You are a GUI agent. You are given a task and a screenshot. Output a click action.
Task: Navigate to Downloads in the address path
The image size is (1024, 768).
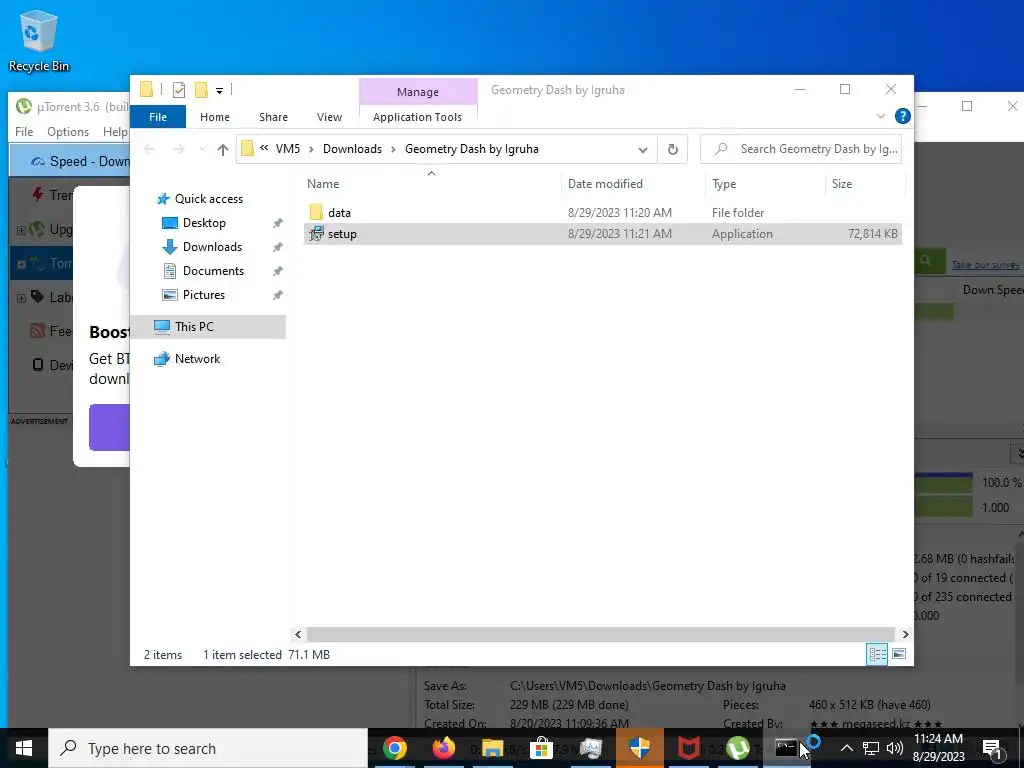(352, 149)
